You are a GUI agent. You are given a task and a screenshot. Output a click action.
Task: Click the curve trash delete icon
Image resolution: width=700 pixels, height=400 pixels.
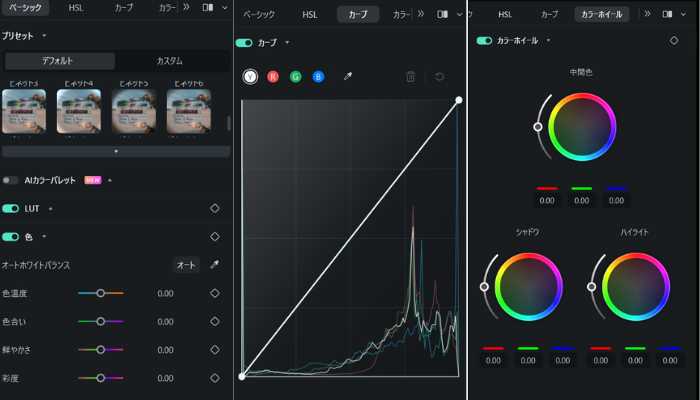(x=410, y=76)
